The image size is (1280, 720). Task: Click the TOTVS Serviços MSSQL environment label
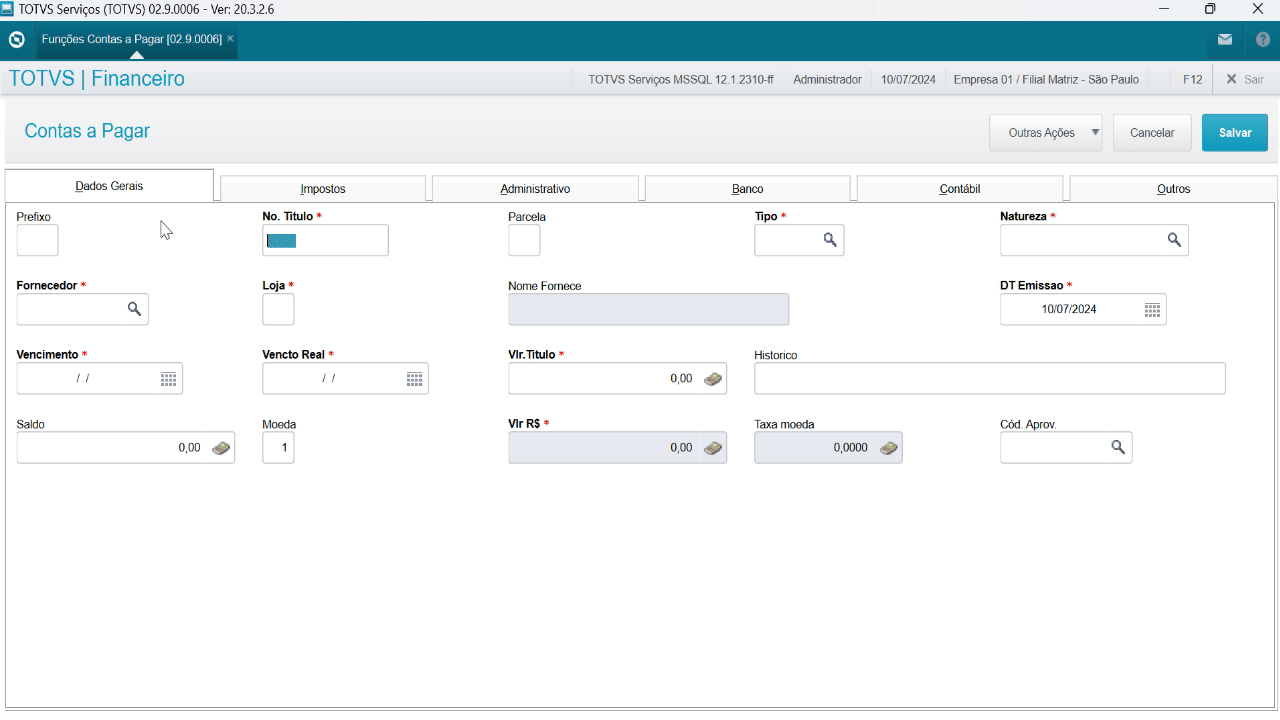681,79
